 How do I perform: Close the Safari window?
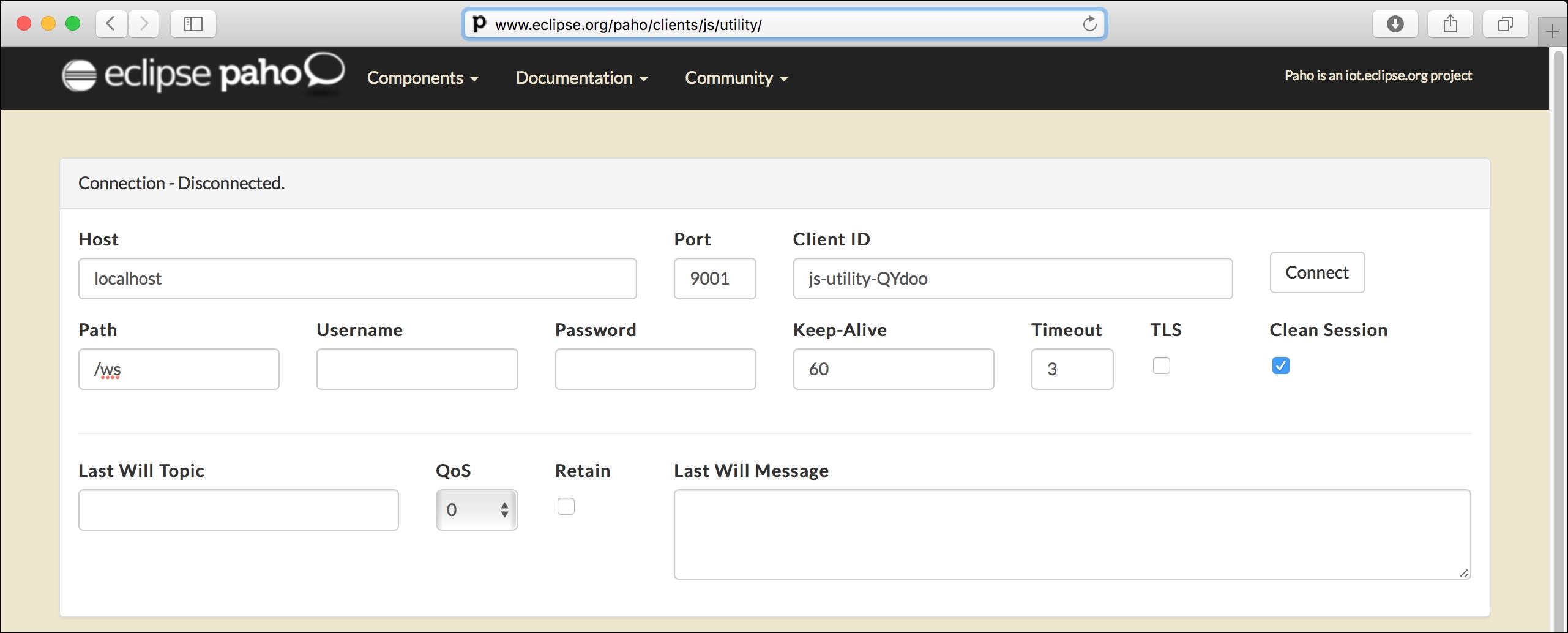(x=24, y=24)
